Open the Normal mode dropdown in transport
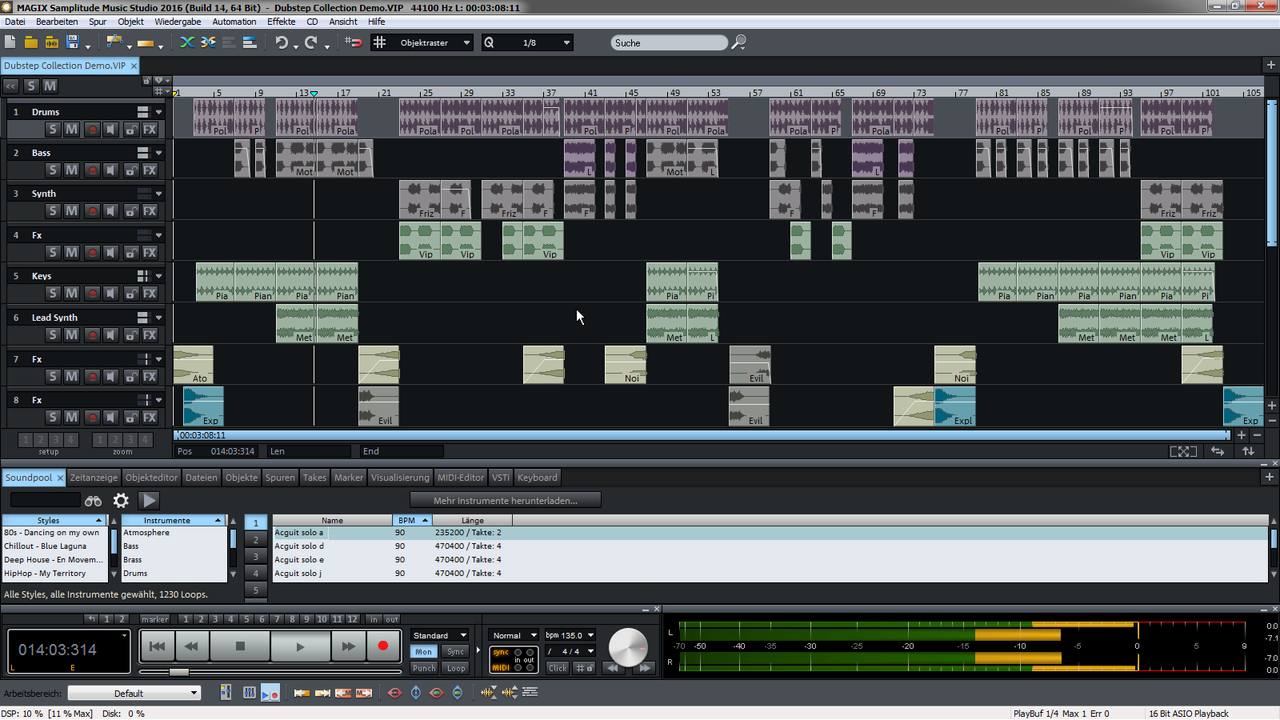The width and height of the screenshot is (1280, 720). coord(514,635)
